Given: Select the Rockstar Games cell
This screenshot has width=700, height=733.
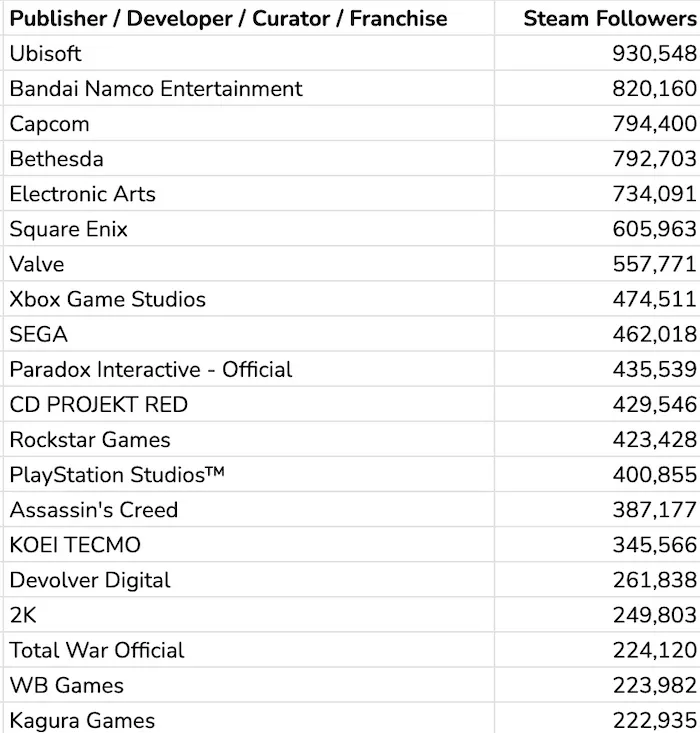Looking at the screenshot, I should (90, 440).
